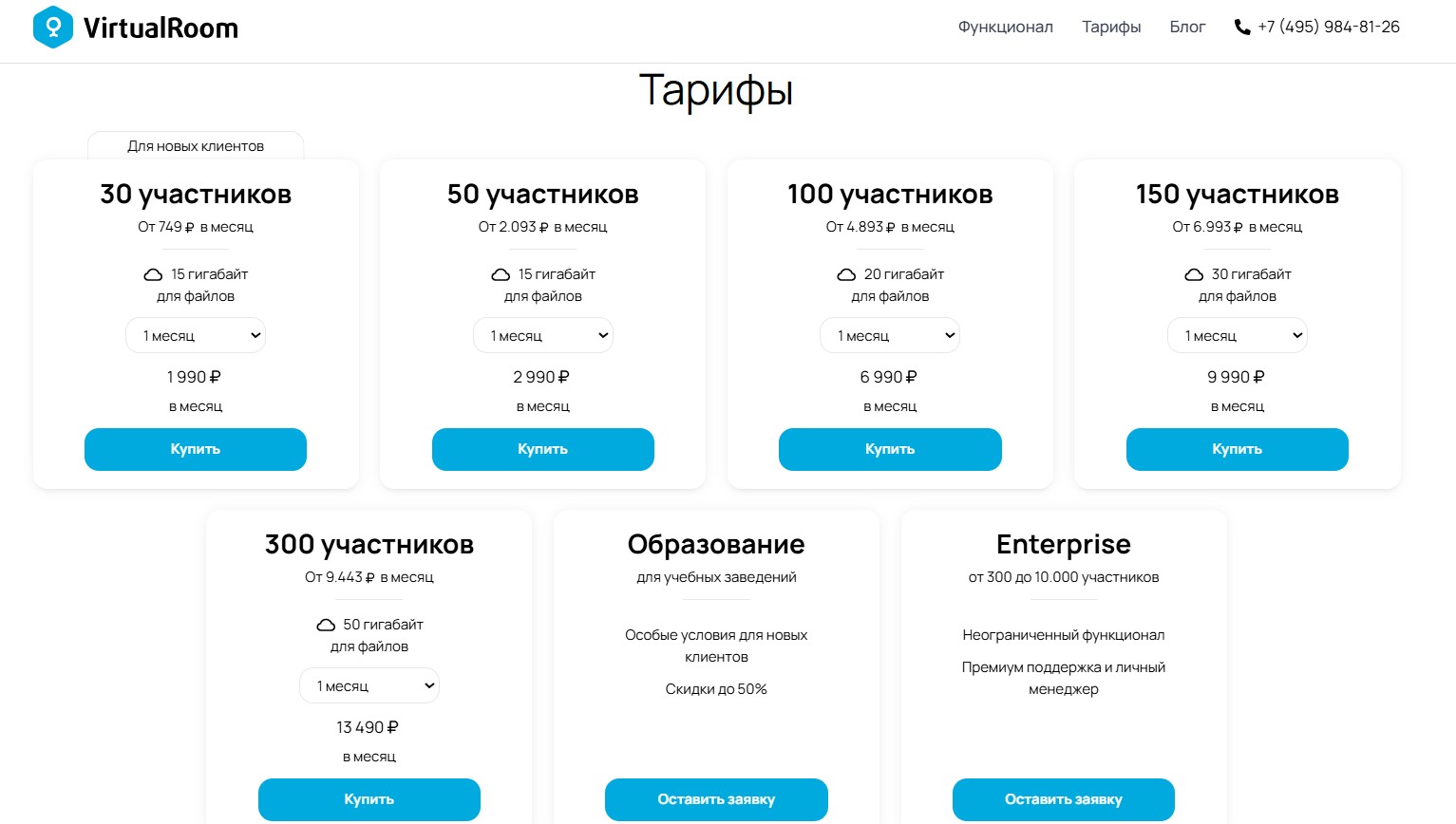Click cloud icon in 100 участников card

point(846,274)
